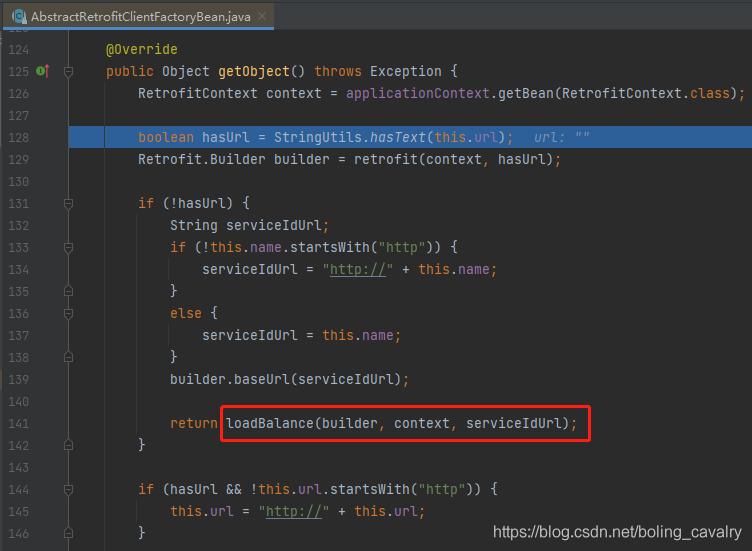This screenshot has height=551, width=752.
Task: Click the "http://" link on line 134
Action: [x=358, y=270]
